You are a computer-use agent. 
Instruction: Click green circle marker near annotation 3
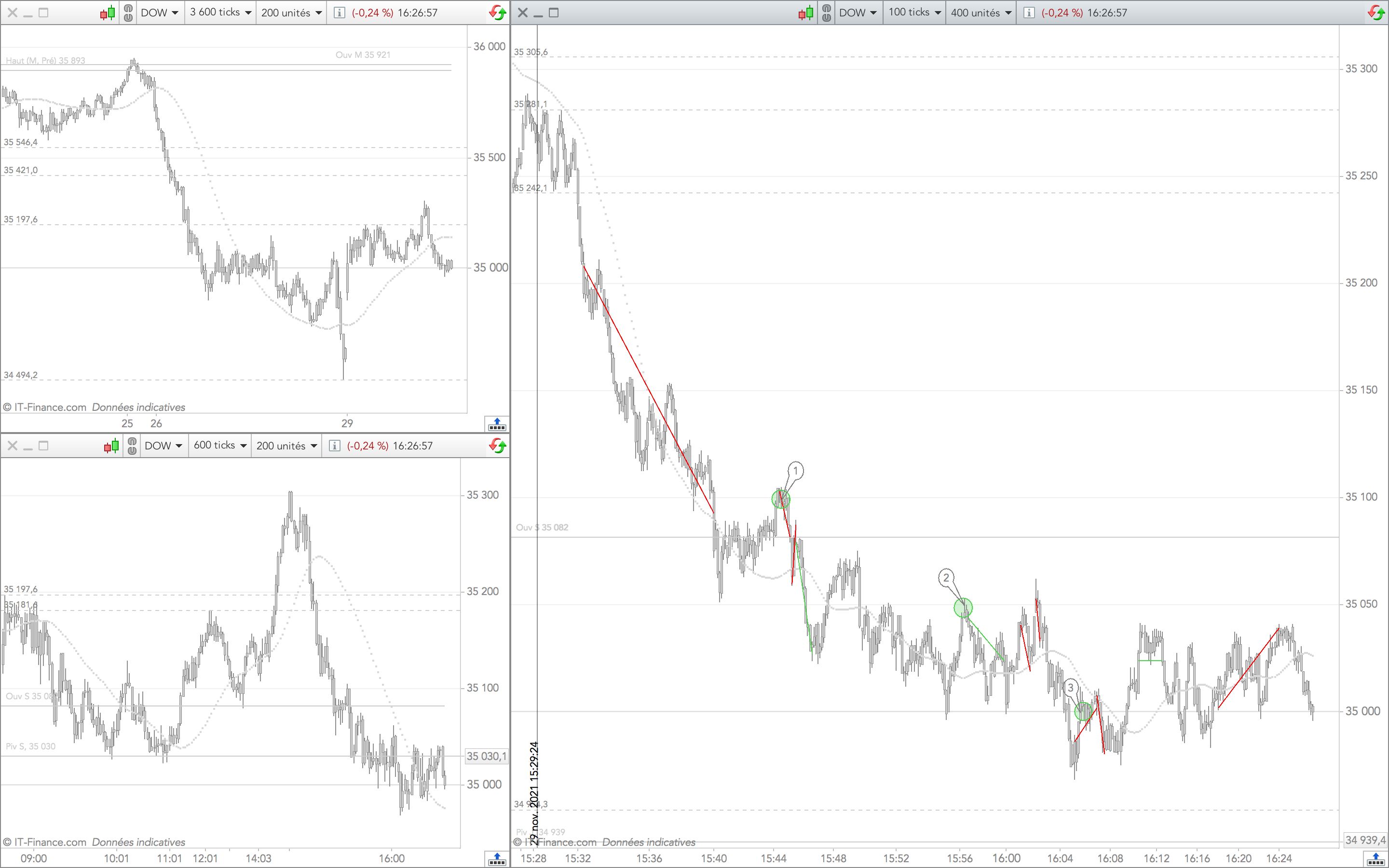click(x=1083, y=711)
